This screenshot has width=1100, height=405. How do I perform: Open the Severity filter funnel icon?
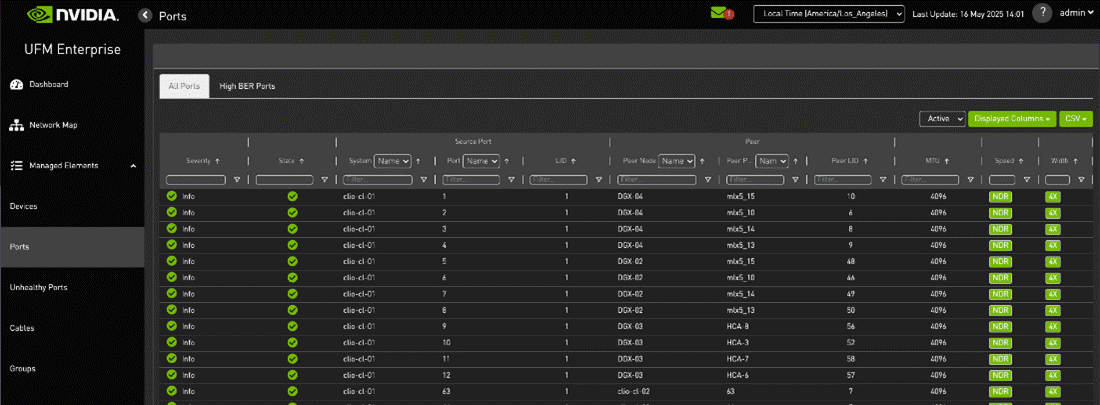click(x=237, y=180)
